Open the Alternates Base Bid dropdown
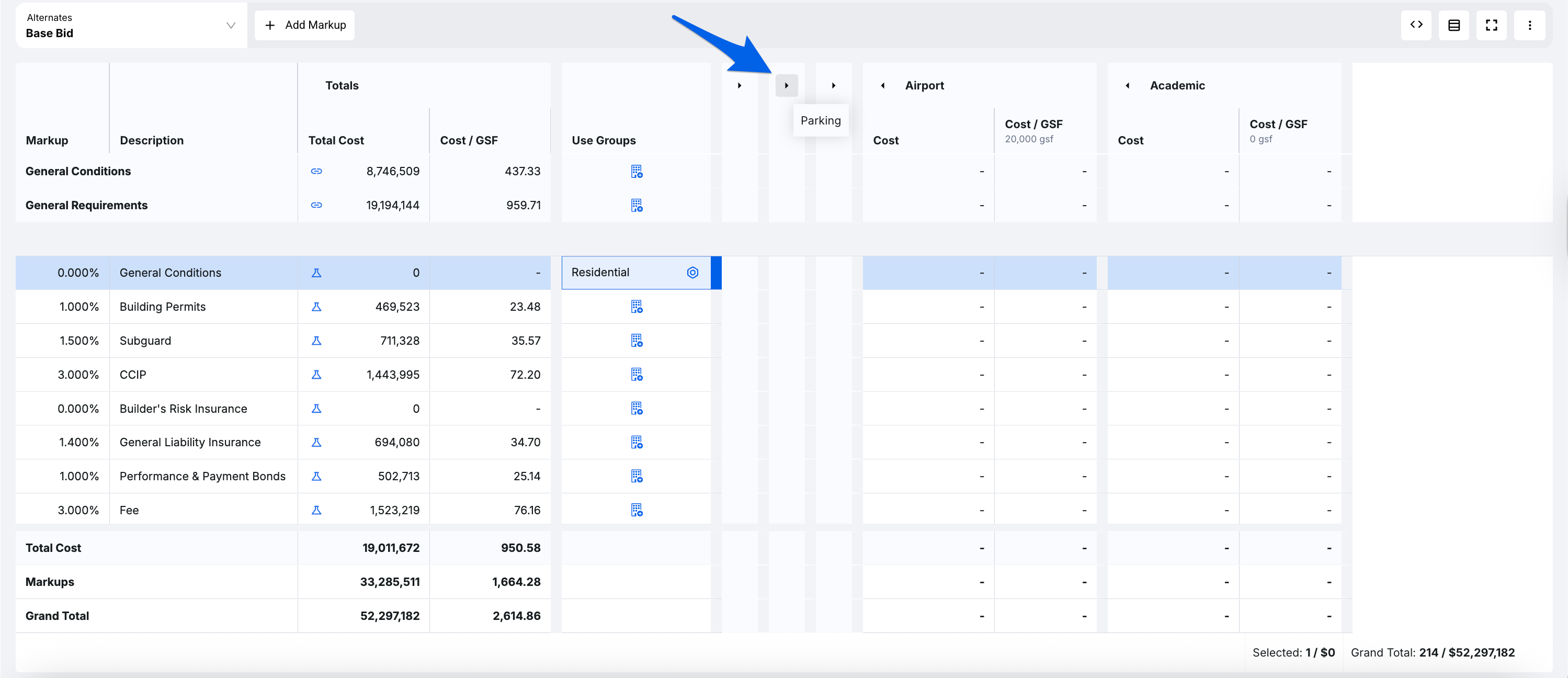Image resolution: width=1568 pixels, height=678 pixels. (131, 26)
